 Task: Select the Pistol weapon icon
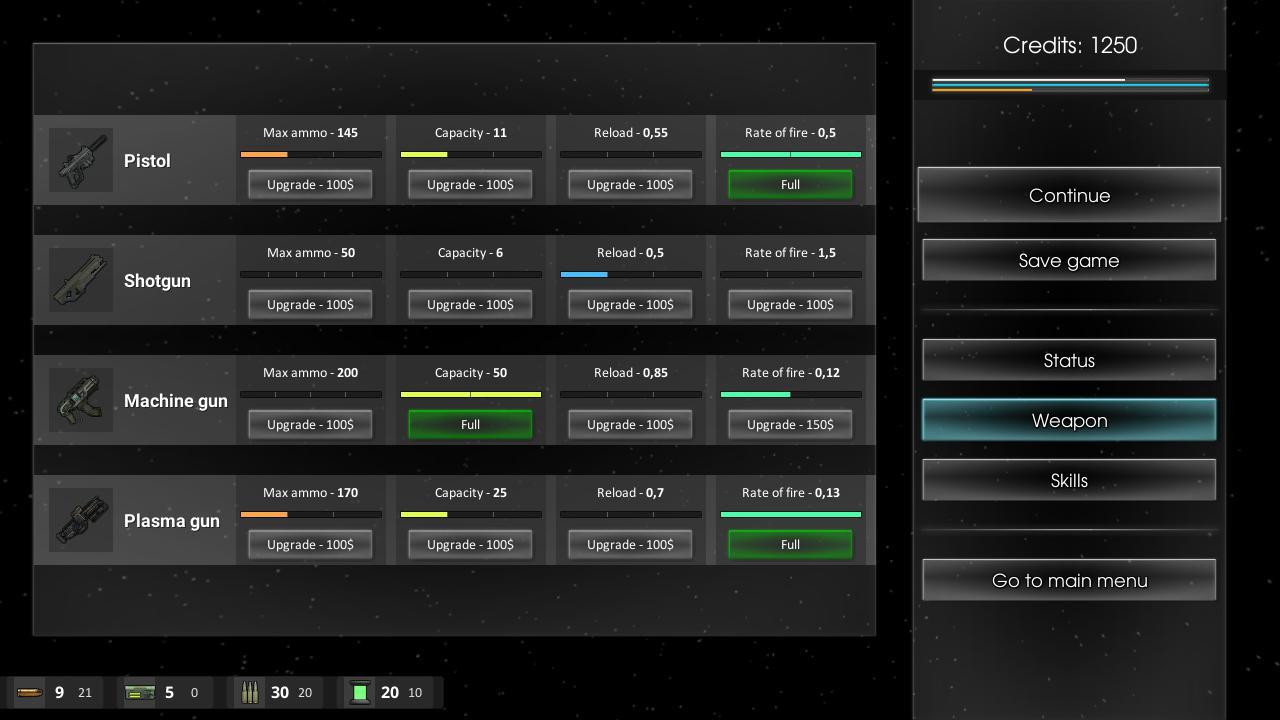coord(80,160)
